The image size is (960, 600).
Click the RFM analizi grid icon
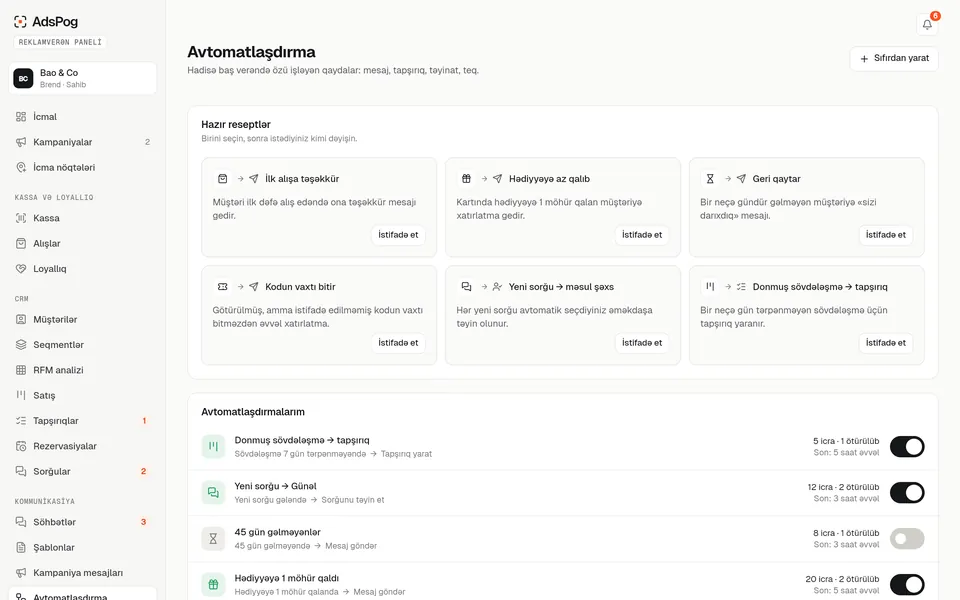point(21,370)
